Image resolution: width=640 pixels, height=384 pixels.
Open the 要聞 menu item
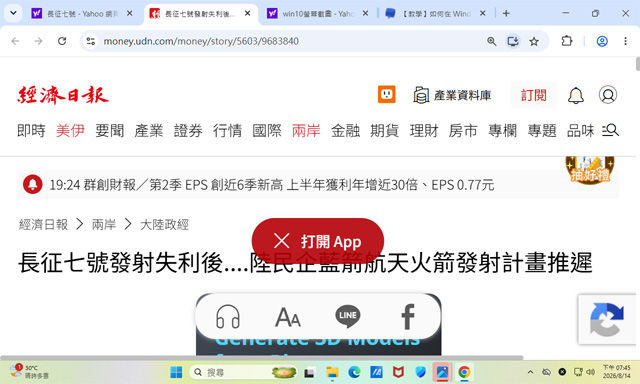click(x=110, y=131)
